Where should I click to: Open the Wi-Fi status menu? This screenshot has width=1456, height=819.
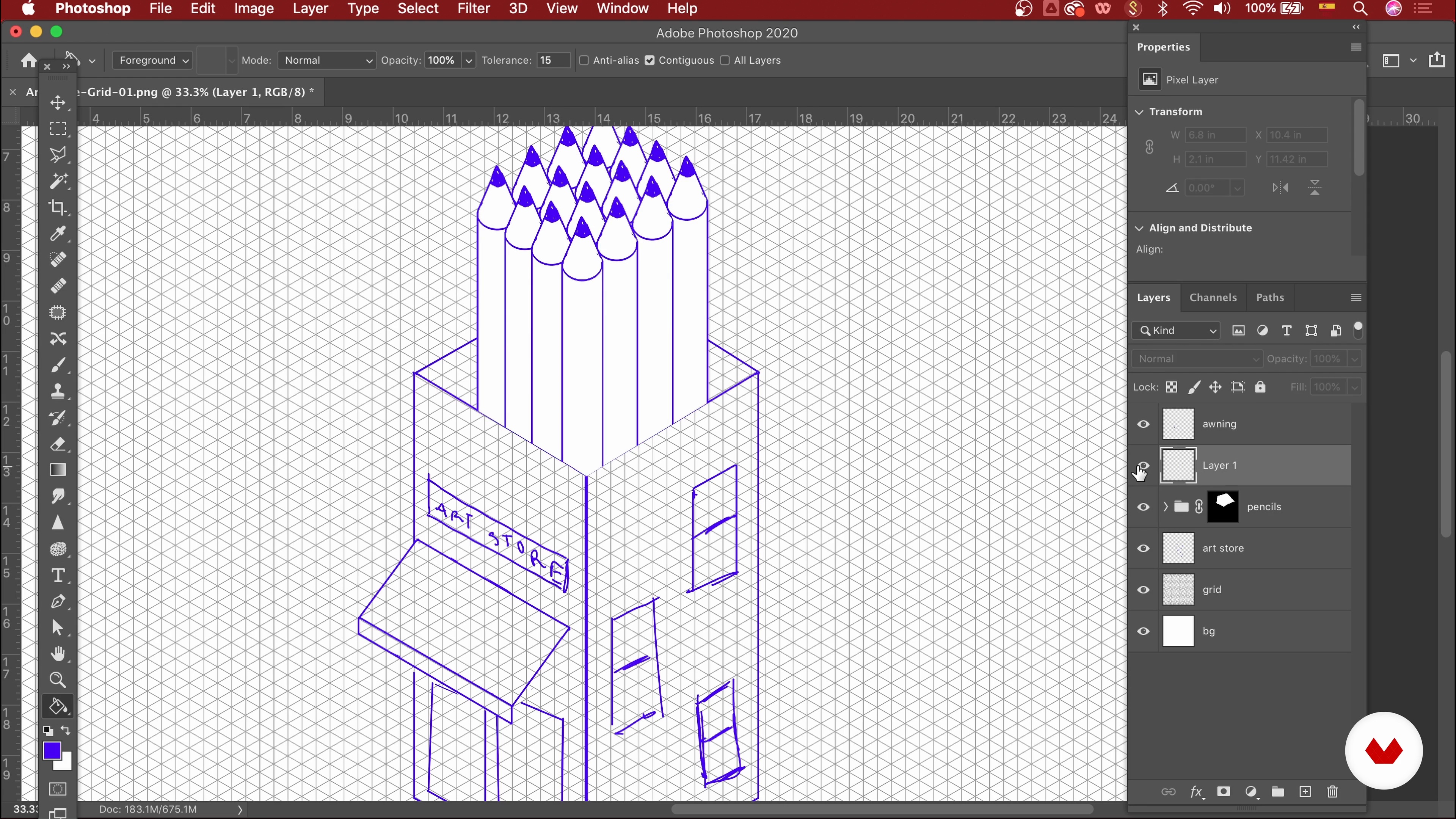(1192, 8)
